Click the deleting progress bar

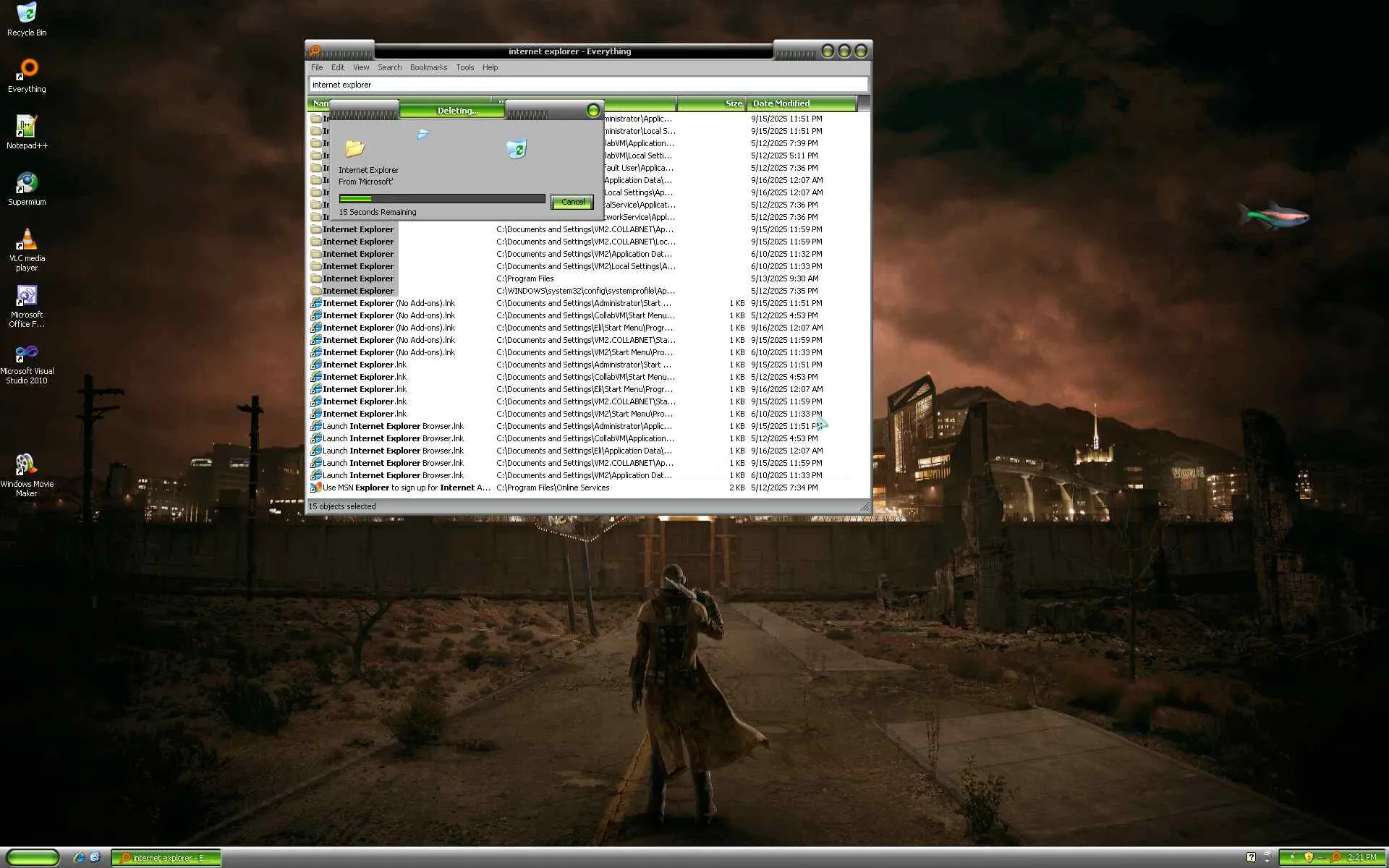click(441, 198)
